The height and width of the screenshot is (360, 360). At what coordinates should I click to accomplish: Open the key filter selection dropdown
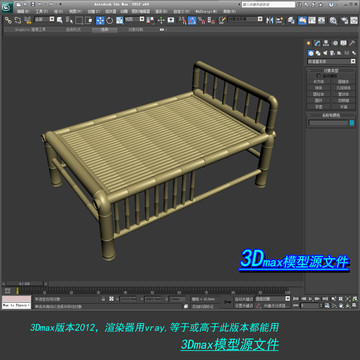click(x=273, y=299)
